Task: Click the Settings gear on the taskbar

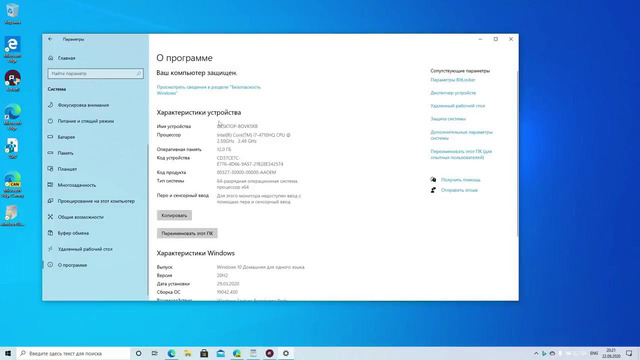Action: click(286, 353)
